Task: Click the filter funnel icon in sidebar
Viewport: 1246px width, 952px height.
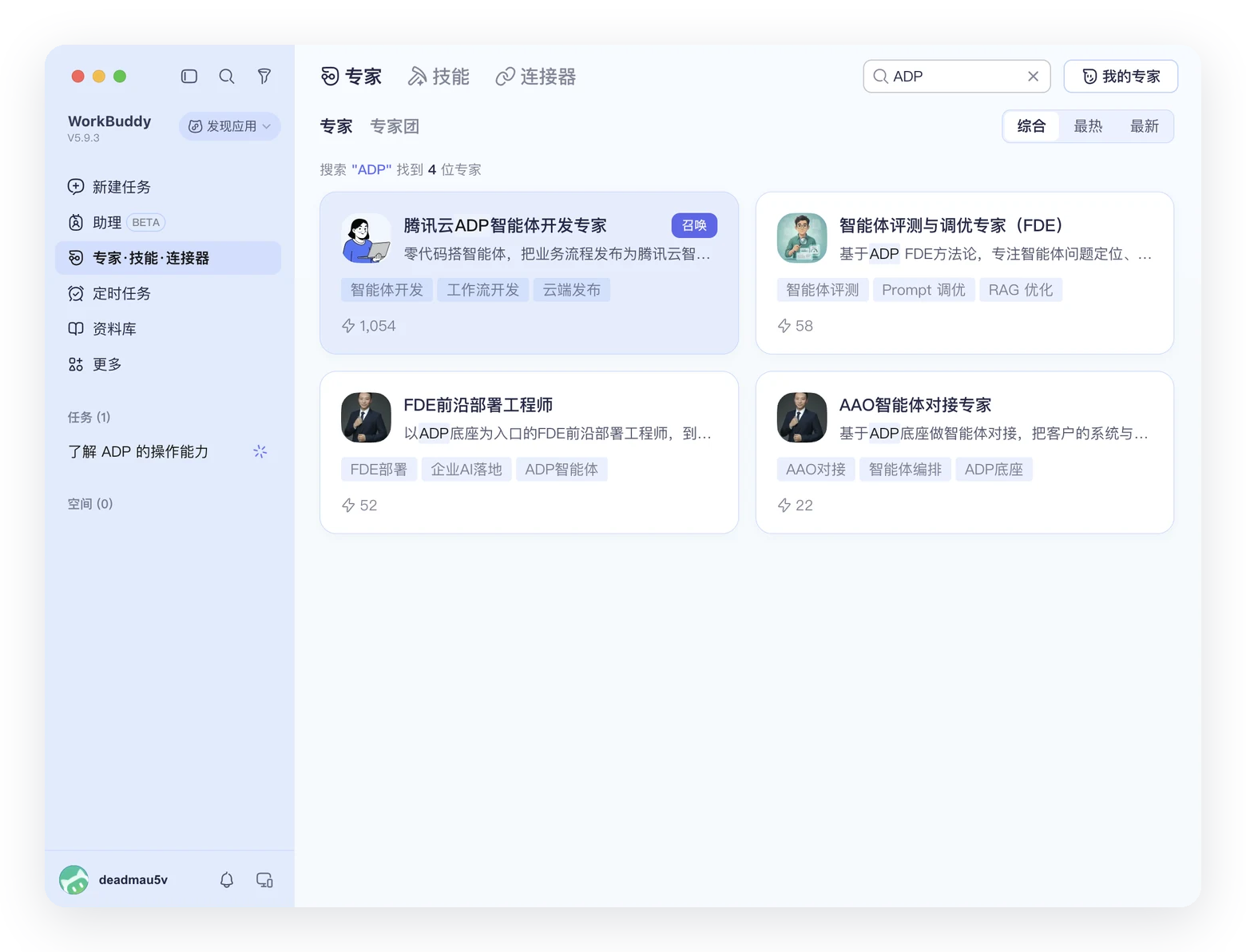Action: [264, 77]
